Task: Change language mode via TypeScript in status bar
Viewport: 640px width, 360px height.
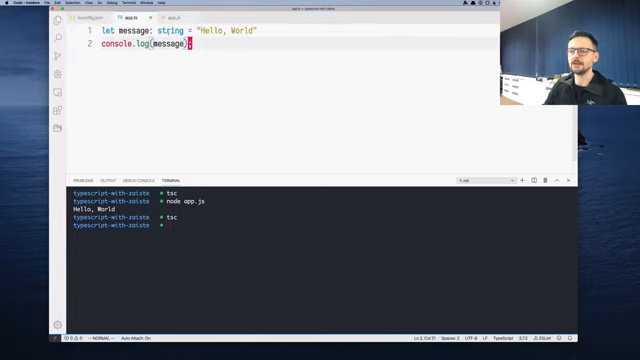Action: (503, 338)
